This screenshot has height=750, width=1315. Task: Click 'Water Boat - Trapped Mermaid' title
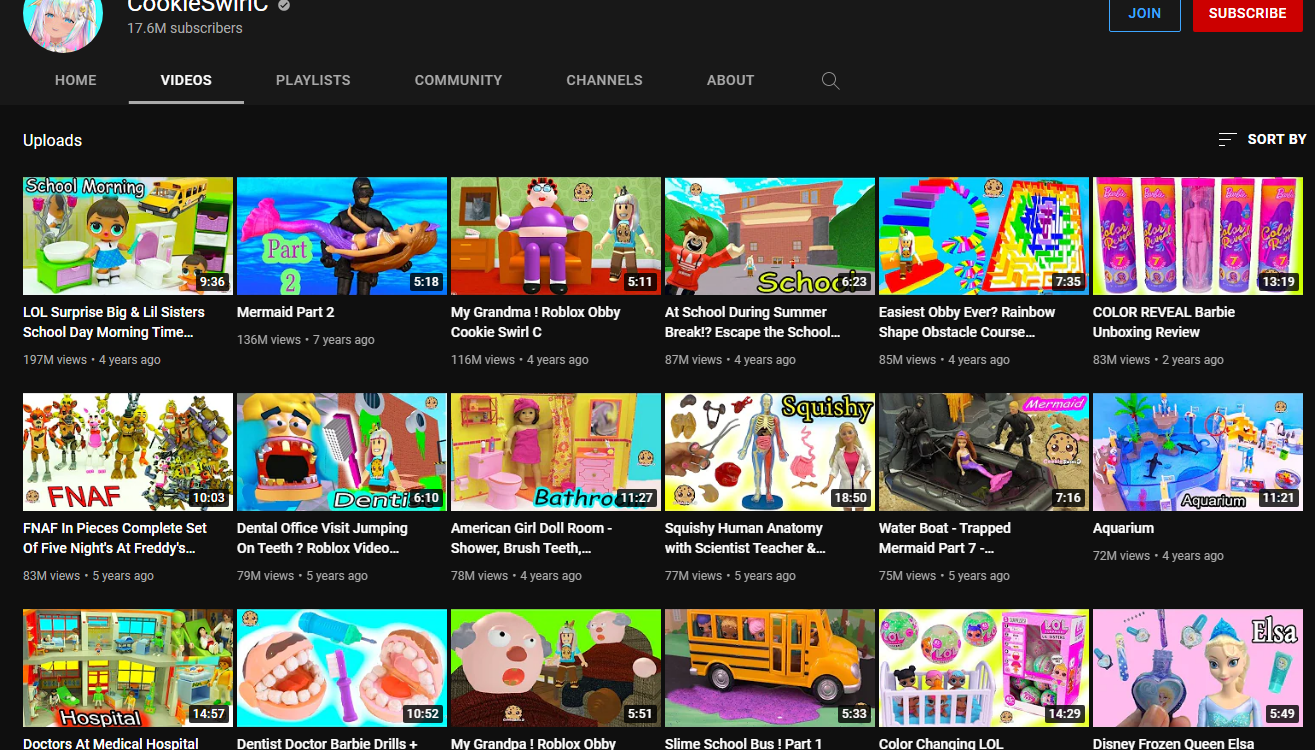tap(945, 538)
